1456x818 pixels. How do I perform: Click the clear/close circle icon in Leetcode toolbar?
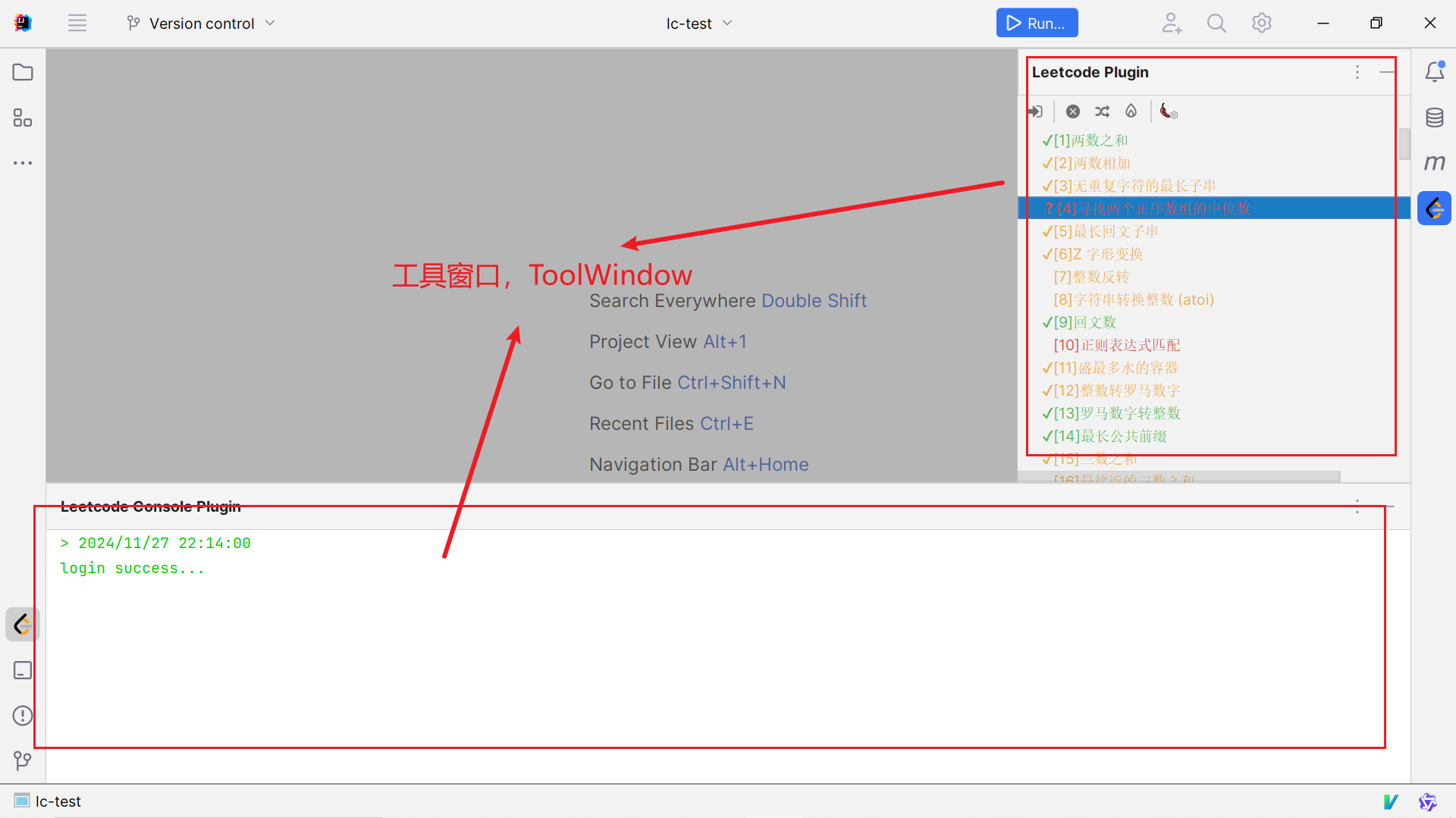(x=1073, y=111)
